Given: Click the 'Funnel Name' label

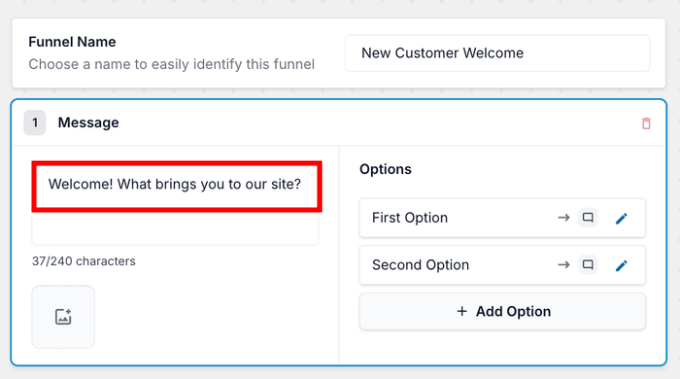Looking at the screenshot, I should pyautogui.click(x=72, y=42).
